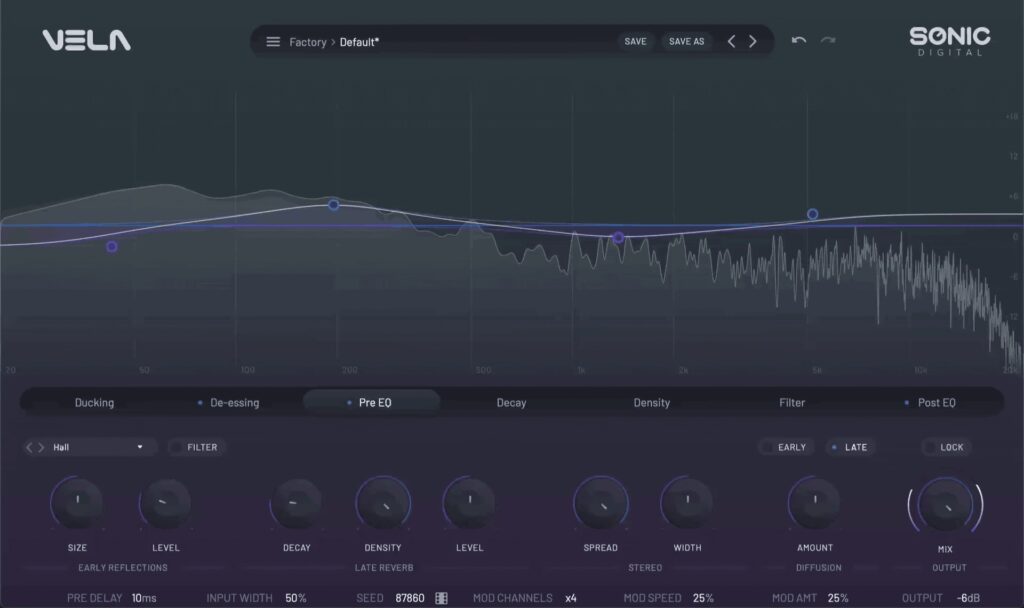
Task: Toggle the FILTER switch beside Hall
Action: 197,447
